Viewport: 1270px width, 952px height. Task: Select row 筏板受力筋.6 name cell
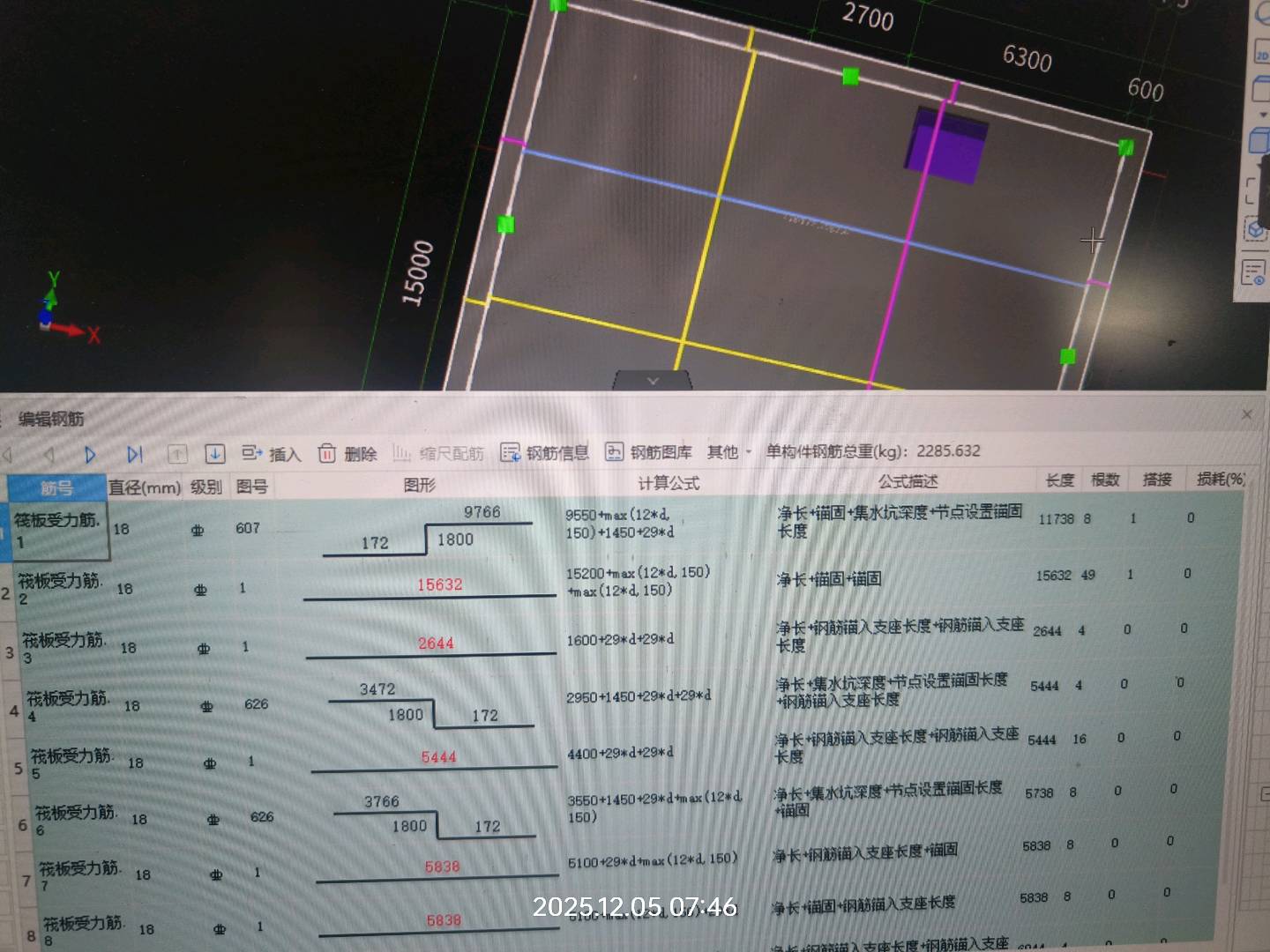[x=77, y=820]
